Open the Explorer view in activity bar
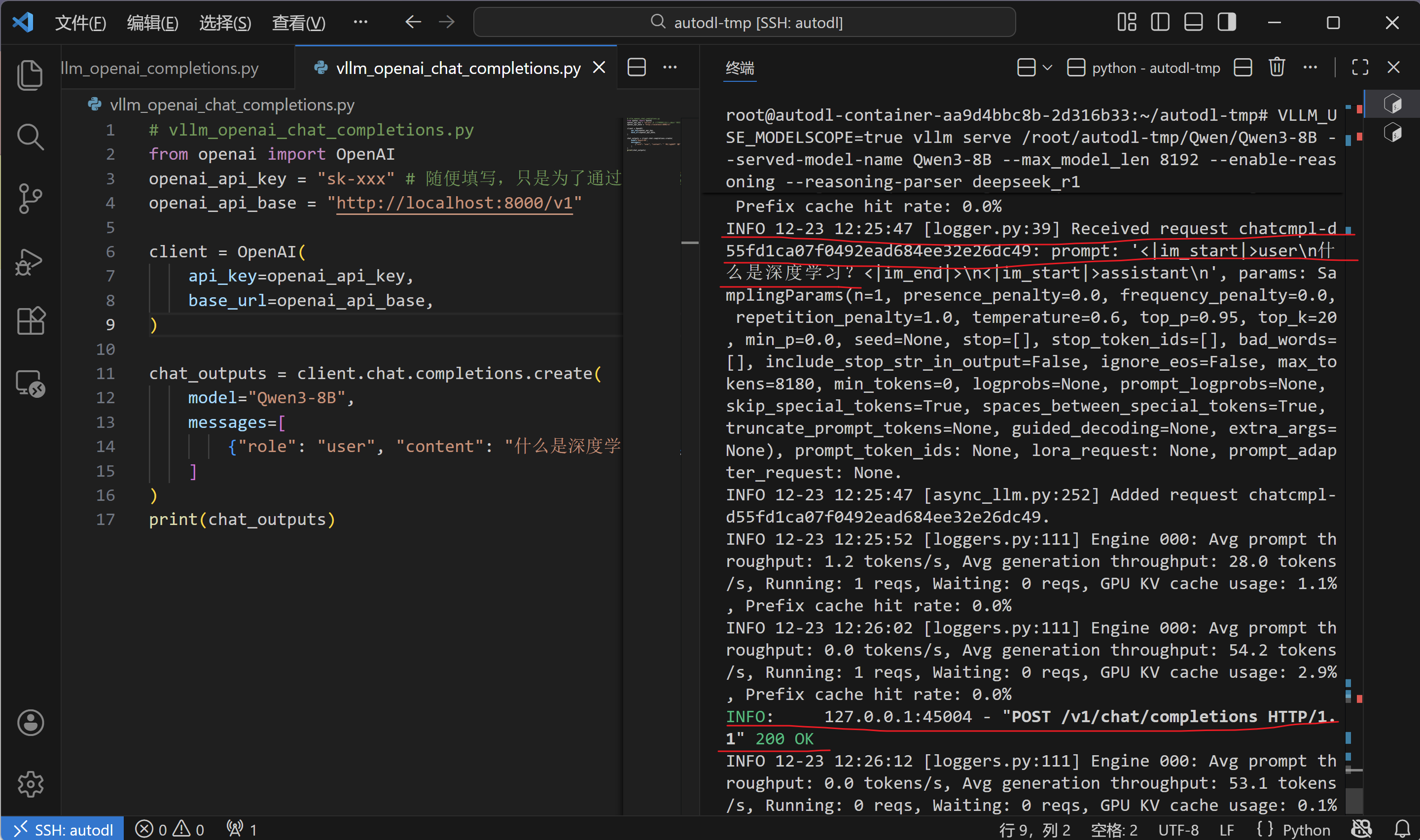Viewport: 1420px width, 840px height. (30, 75)
